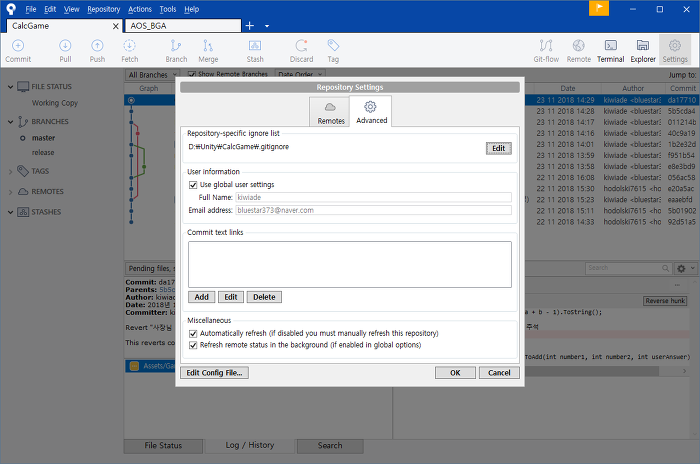Click the Commit text links list box

(x=350, y=264)
